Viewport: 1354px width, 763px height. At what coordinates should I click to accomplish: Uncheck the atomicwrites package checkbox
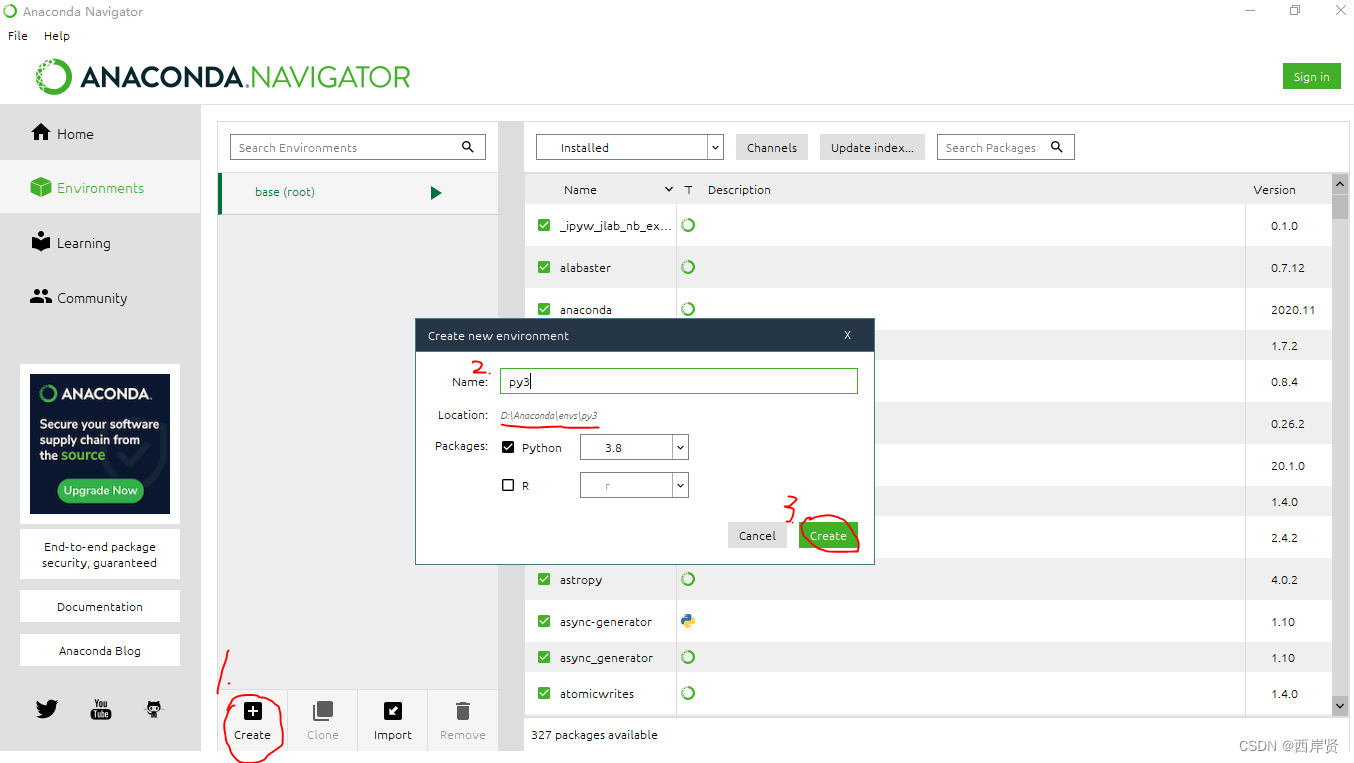pos(544,693)
